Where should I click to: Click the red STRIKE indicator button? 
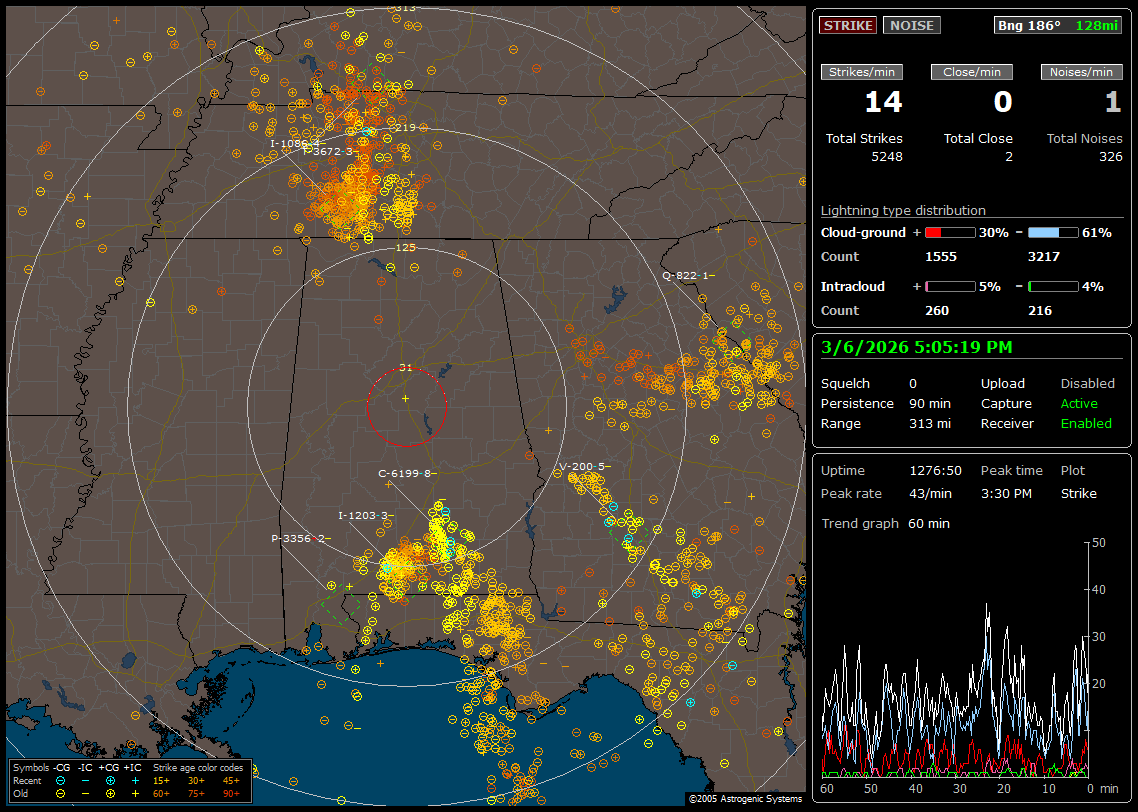848,25
